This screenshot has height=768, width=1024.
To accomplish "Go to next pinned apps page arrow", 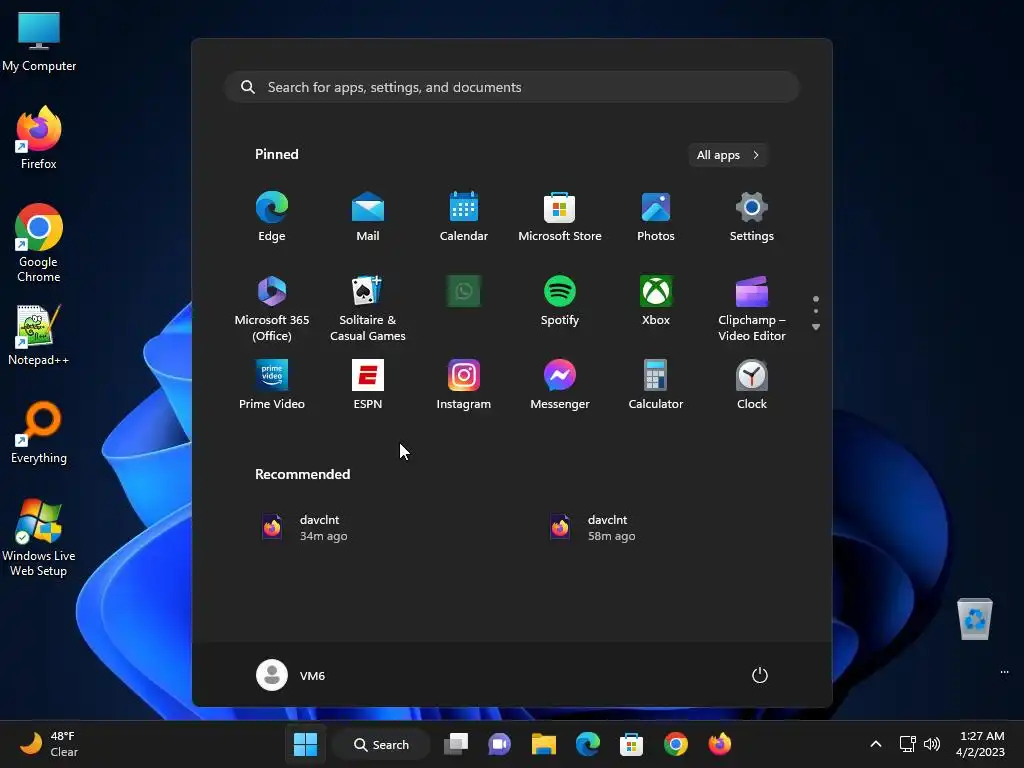I will click(x=816, y=327).
